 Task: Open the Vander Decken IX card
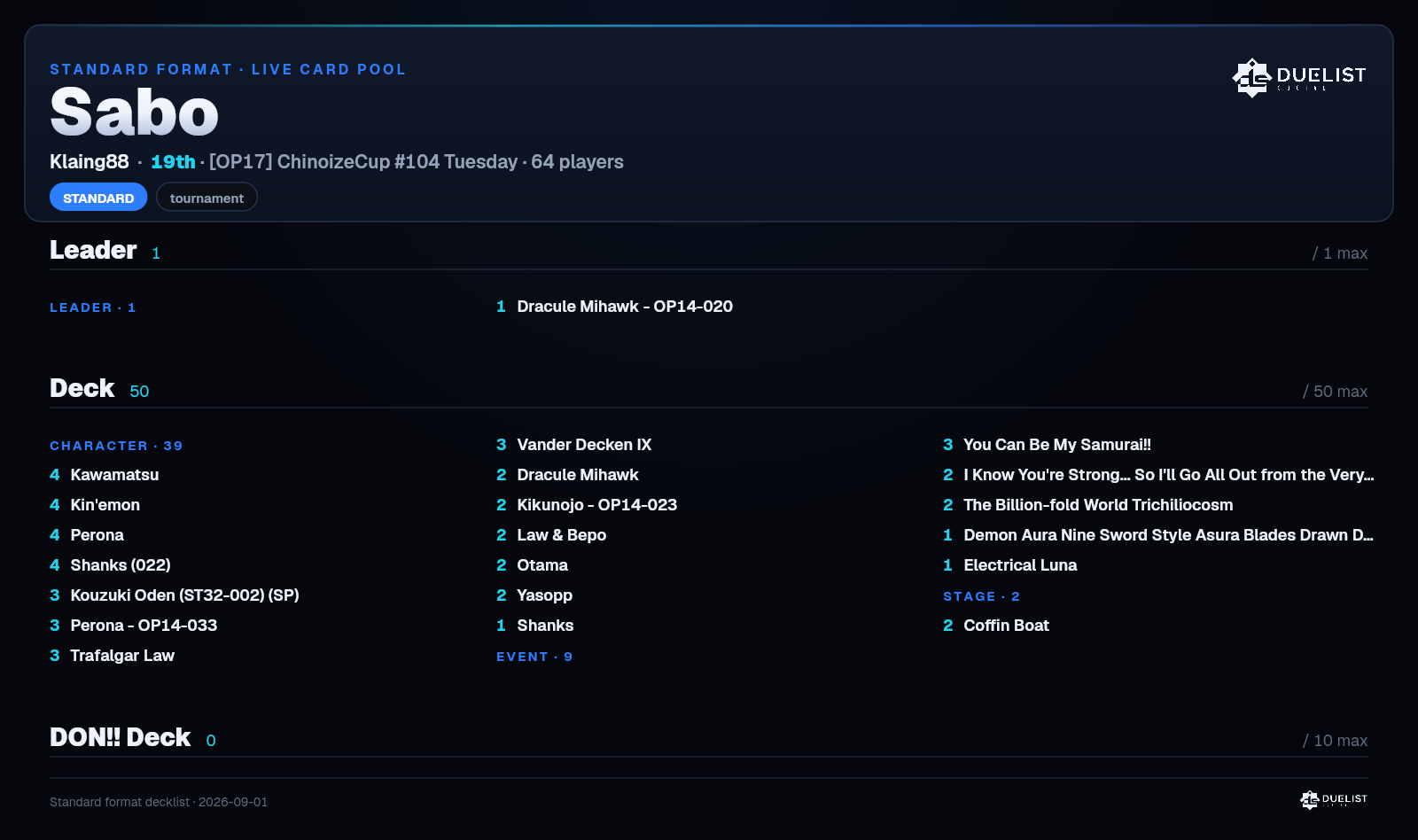coord(573,445)
